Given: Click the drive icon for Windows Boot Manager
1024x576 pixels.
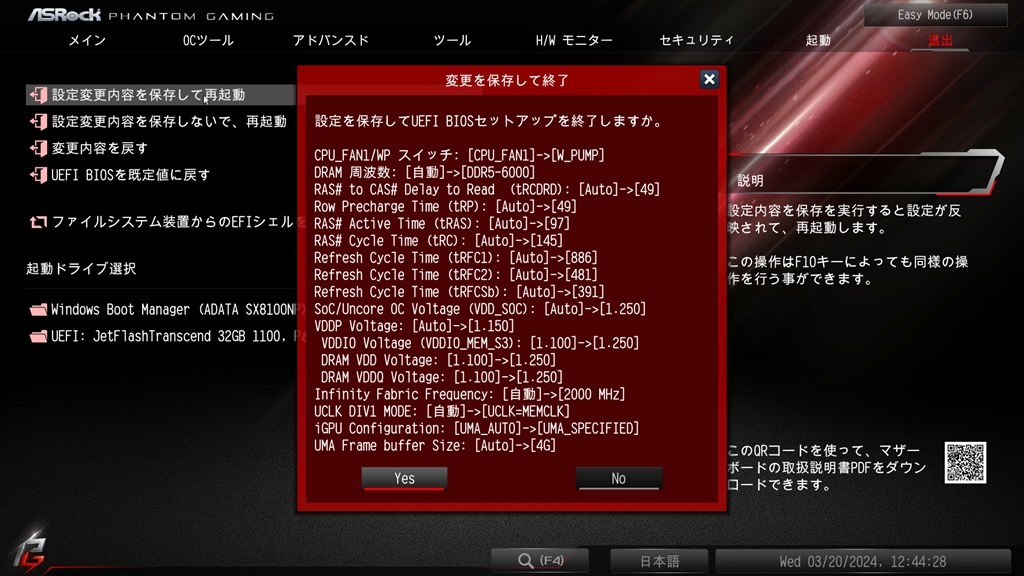Looking at the screenshot, I should click(x=39, y=310).
